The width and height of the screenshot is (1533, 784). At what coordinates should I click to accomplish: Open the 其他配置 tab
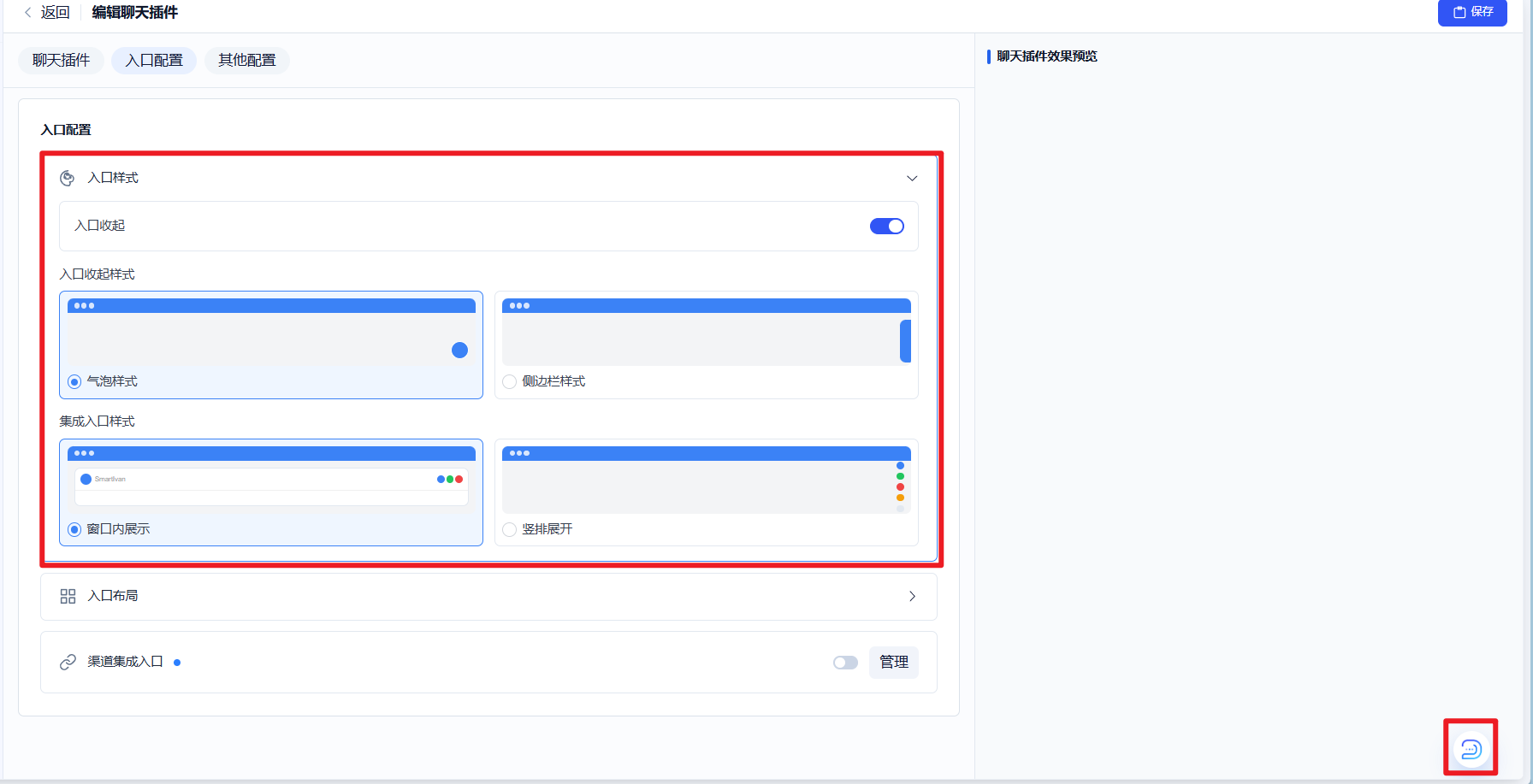pos(247,60)
